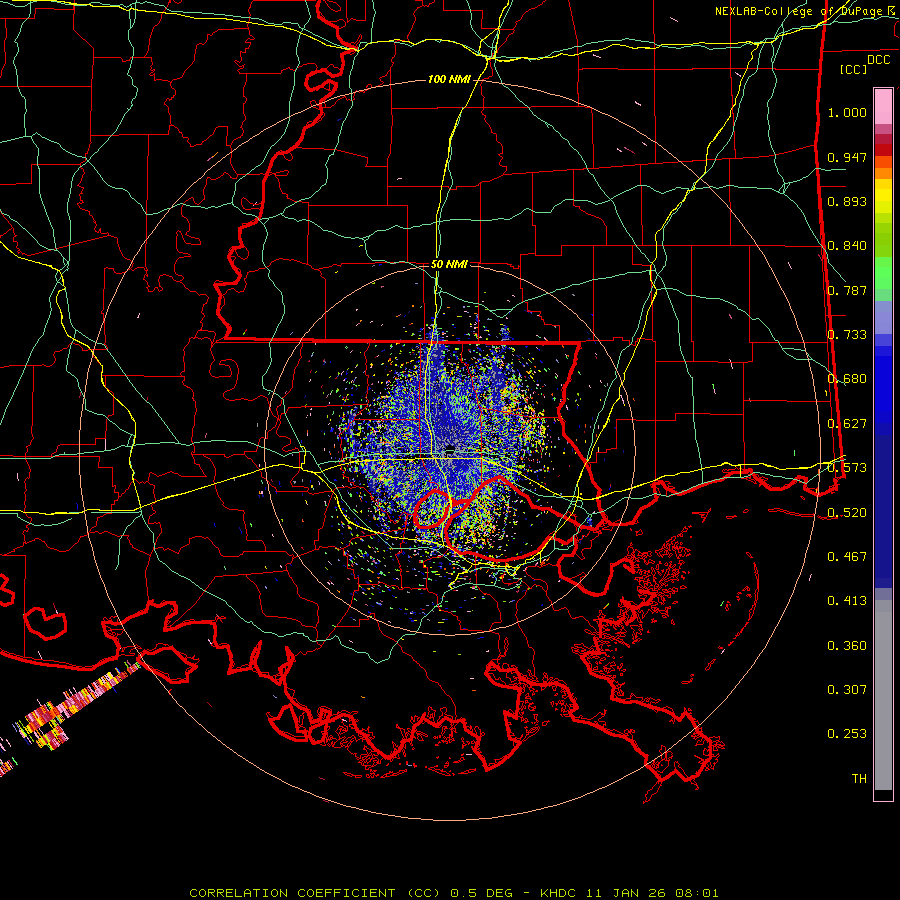Select the 0.627 scale value
This screenshot has height=900, width=900.
847,424
